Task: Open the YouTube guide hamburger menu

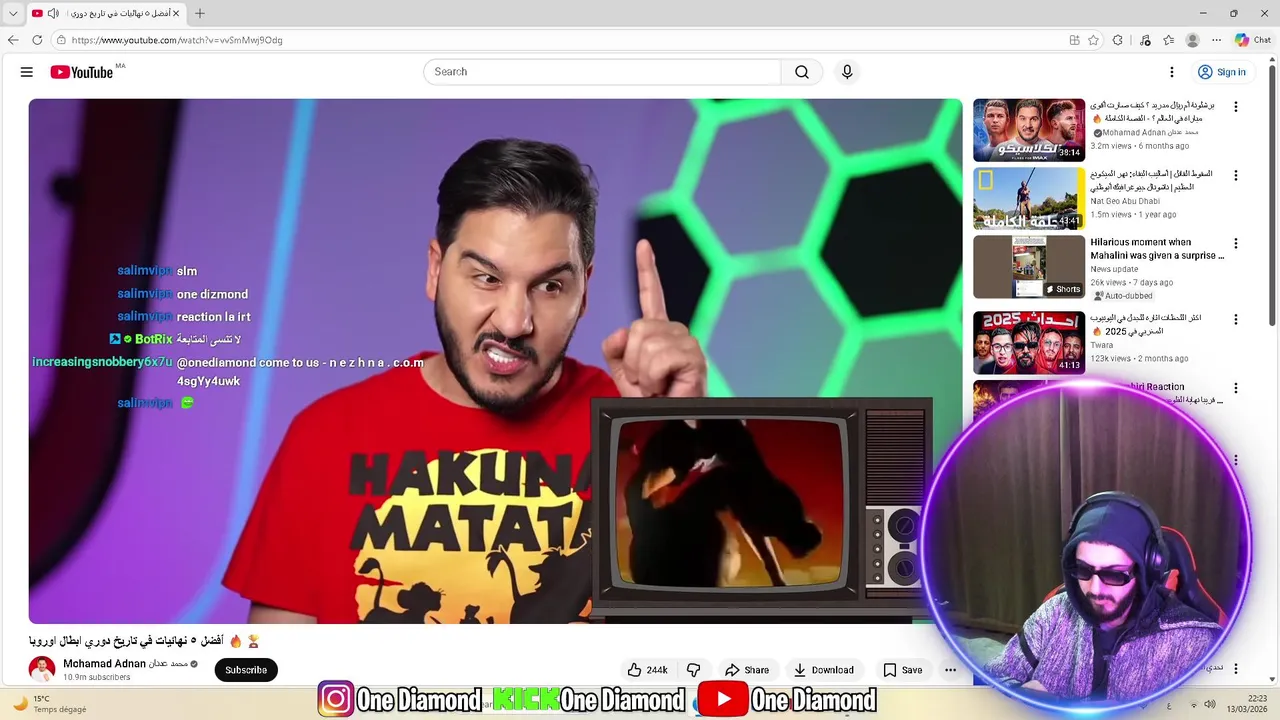Action: [27, 72]
